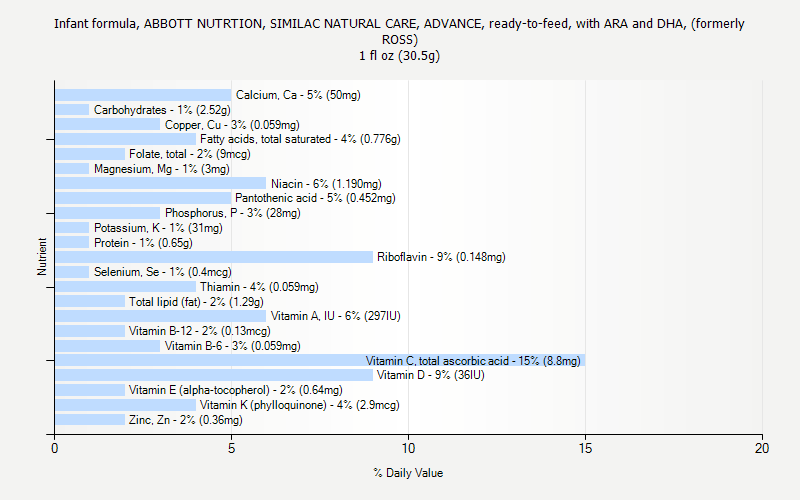
Task: Click the blue bar for Vitamin A
Action: pyautogui.click(x=161, y=316)
